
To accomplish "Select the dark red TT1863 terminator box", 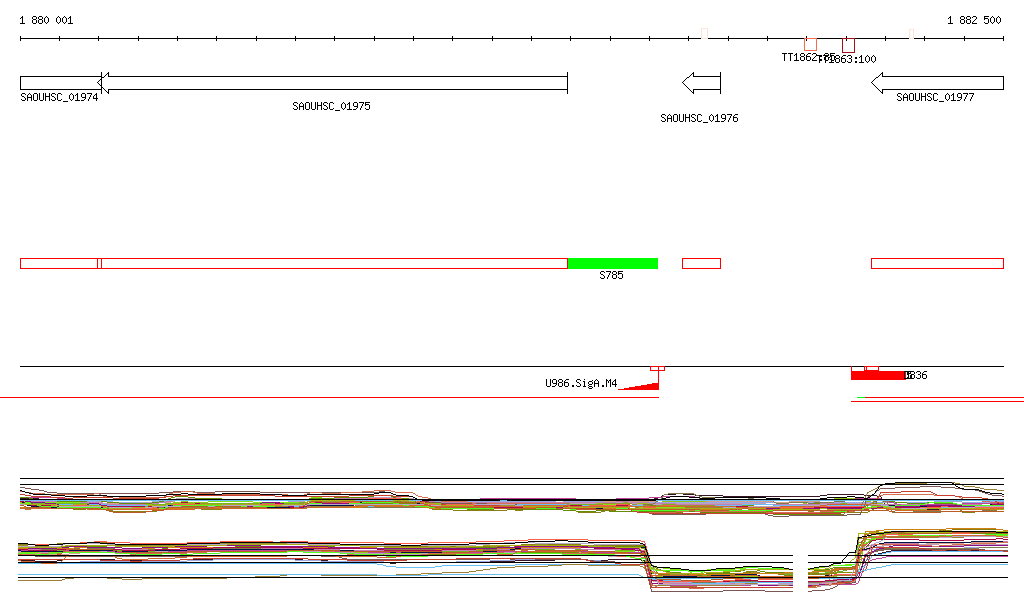I will (x=848, y=45).
